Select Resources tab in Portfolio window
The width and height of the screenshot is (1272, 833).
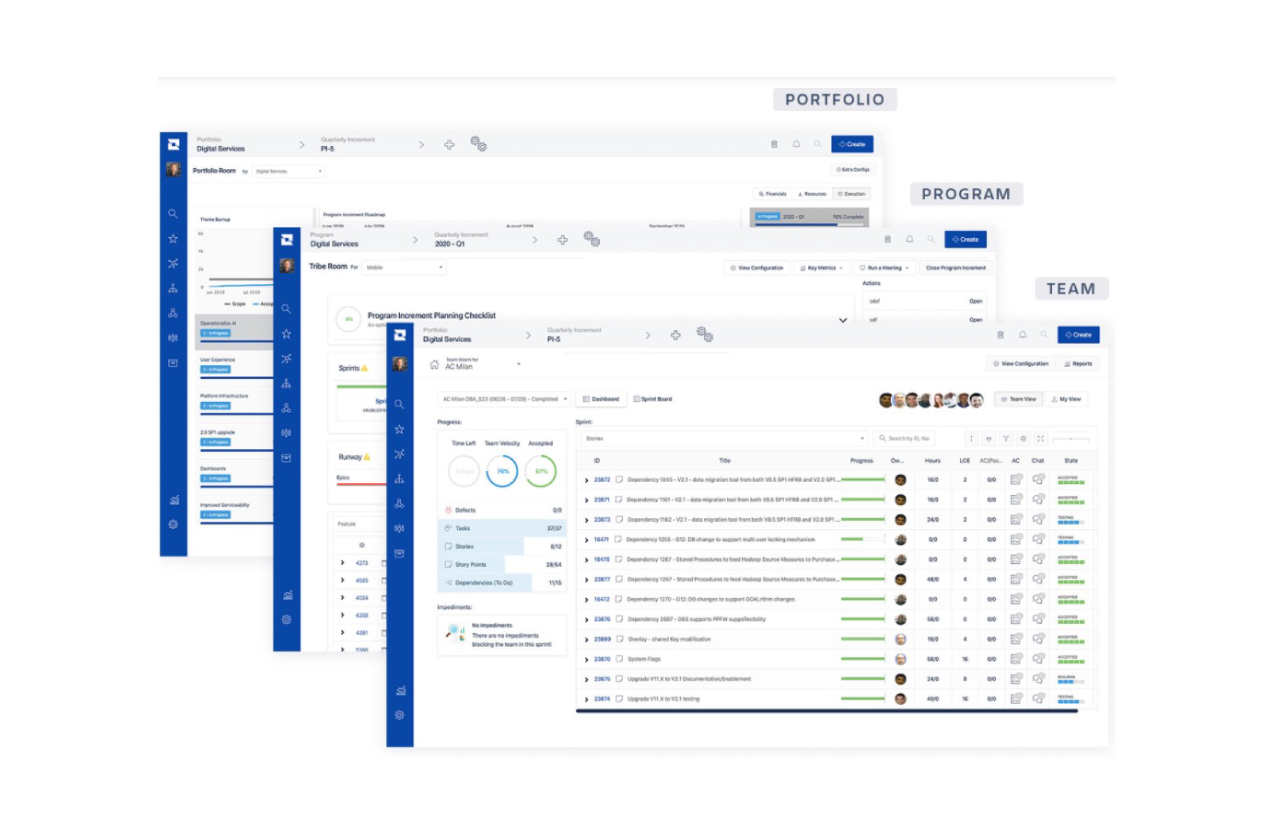[813, 194]
